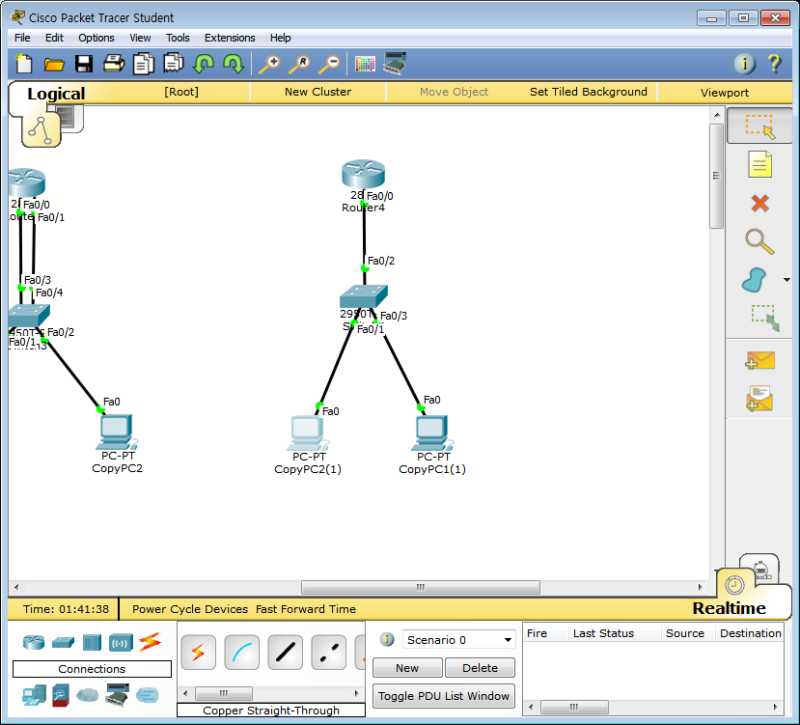Select the Multiuser Connection category
Viewport: 800px width, 725px height.
click(x=147, y=695)
